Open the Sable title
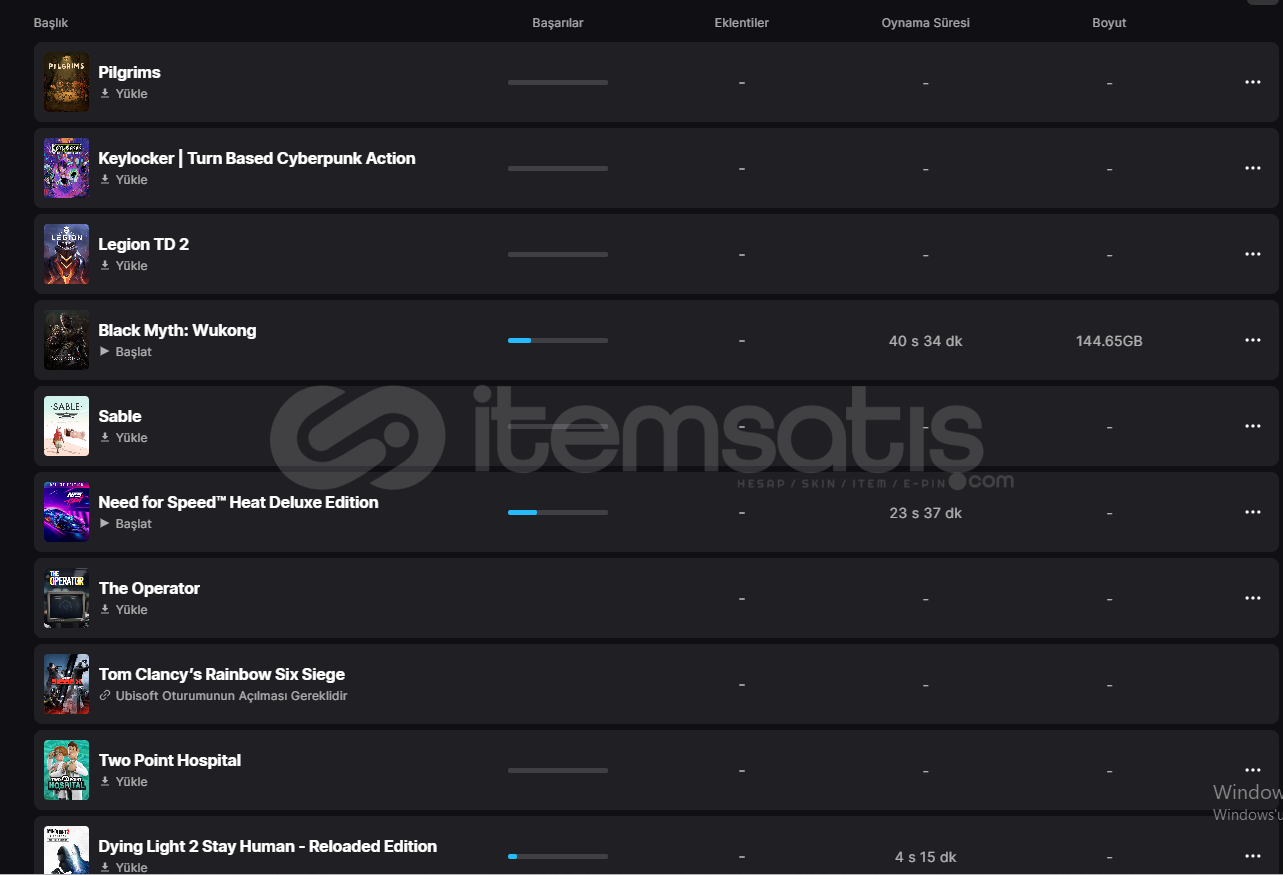1283x875 pixels. click(120, 416)
